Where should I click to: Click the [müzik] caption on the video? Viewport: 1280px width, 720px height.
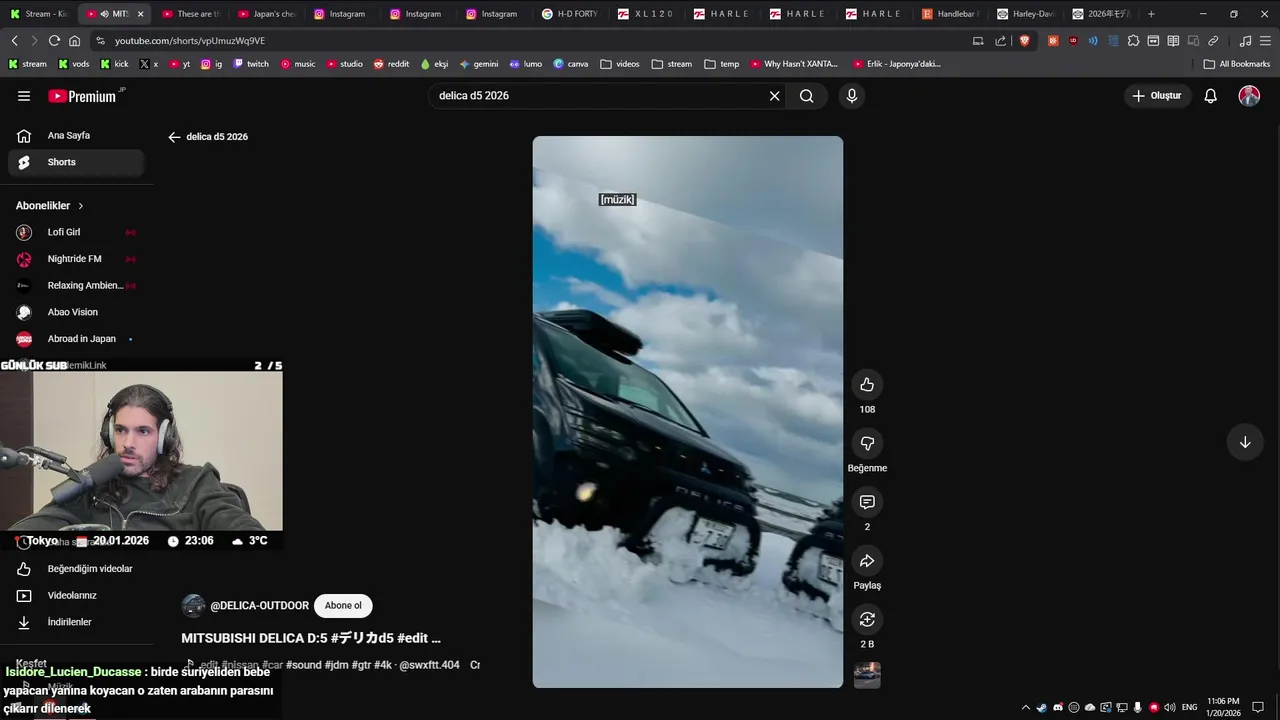pos(617,200)
